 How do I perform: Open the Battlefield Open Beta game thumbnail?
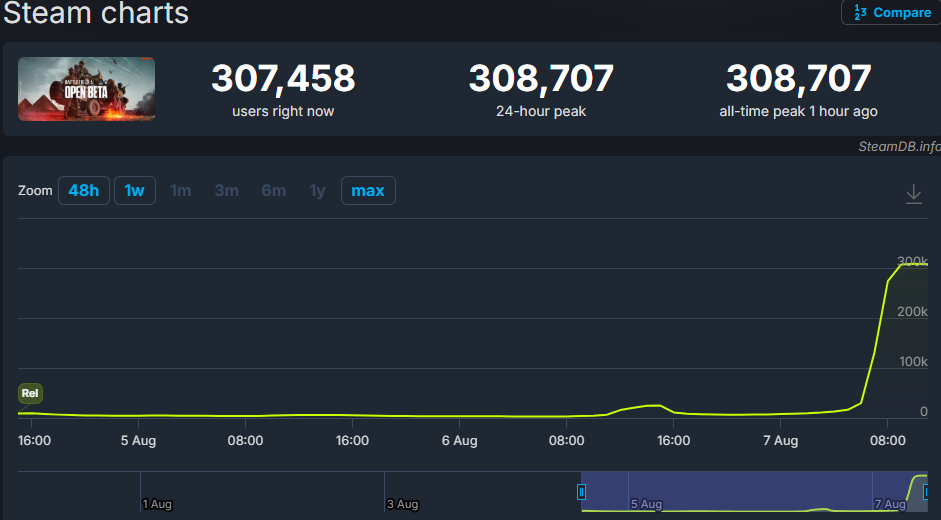click(86, 89)
